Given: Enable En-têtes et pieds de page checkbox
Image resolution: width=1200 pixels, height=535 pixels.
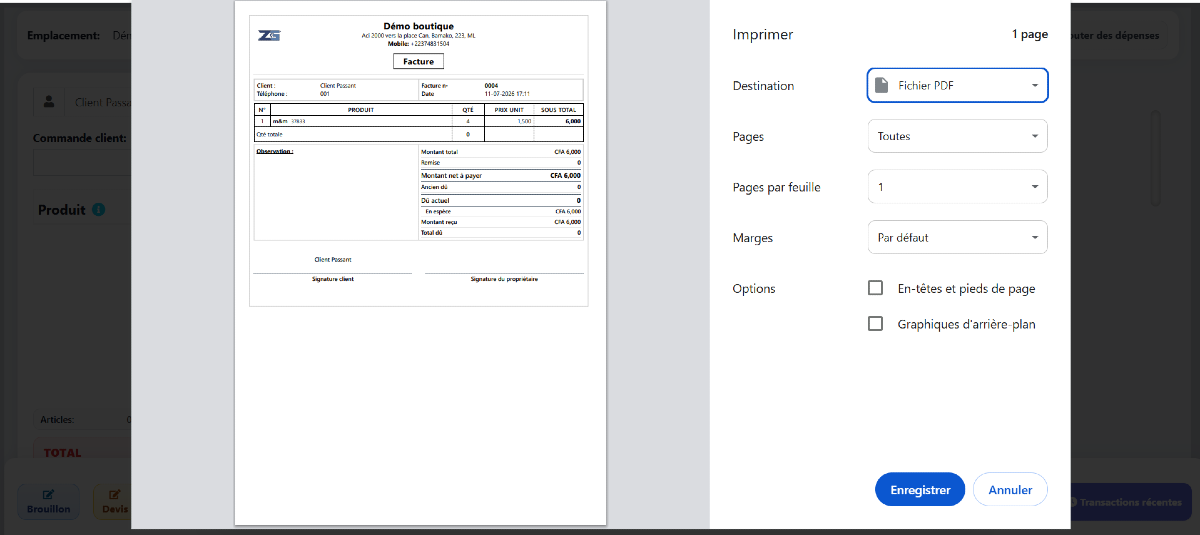Looking at the screenshot, I should coord(876,288).
